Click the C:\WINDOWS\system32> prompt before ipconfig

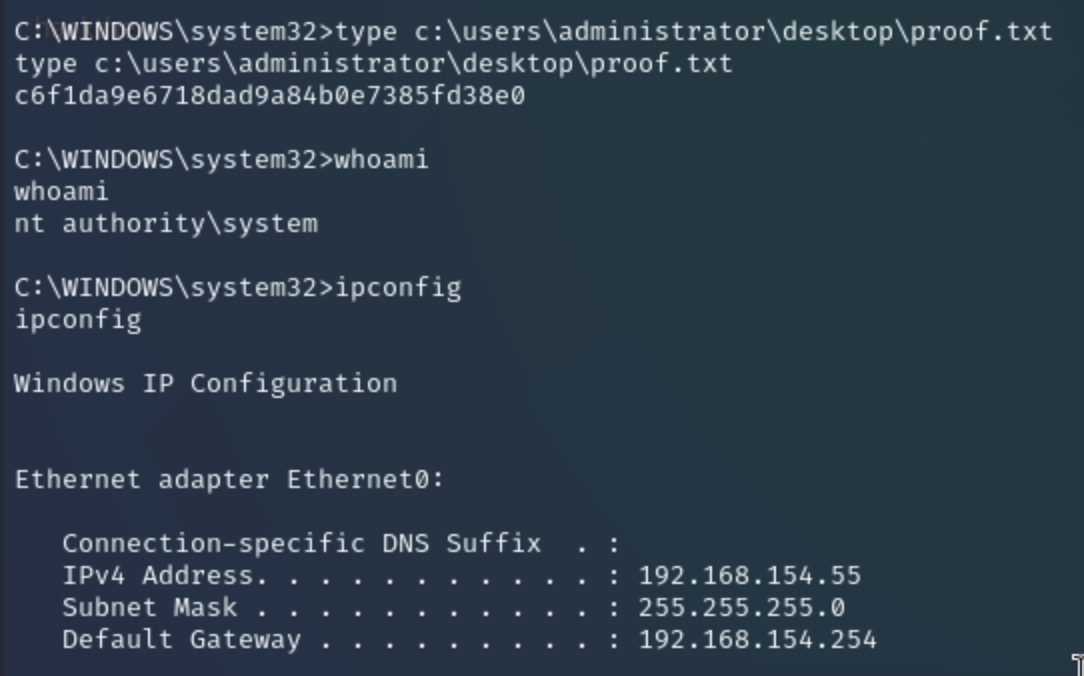[174, 288]
